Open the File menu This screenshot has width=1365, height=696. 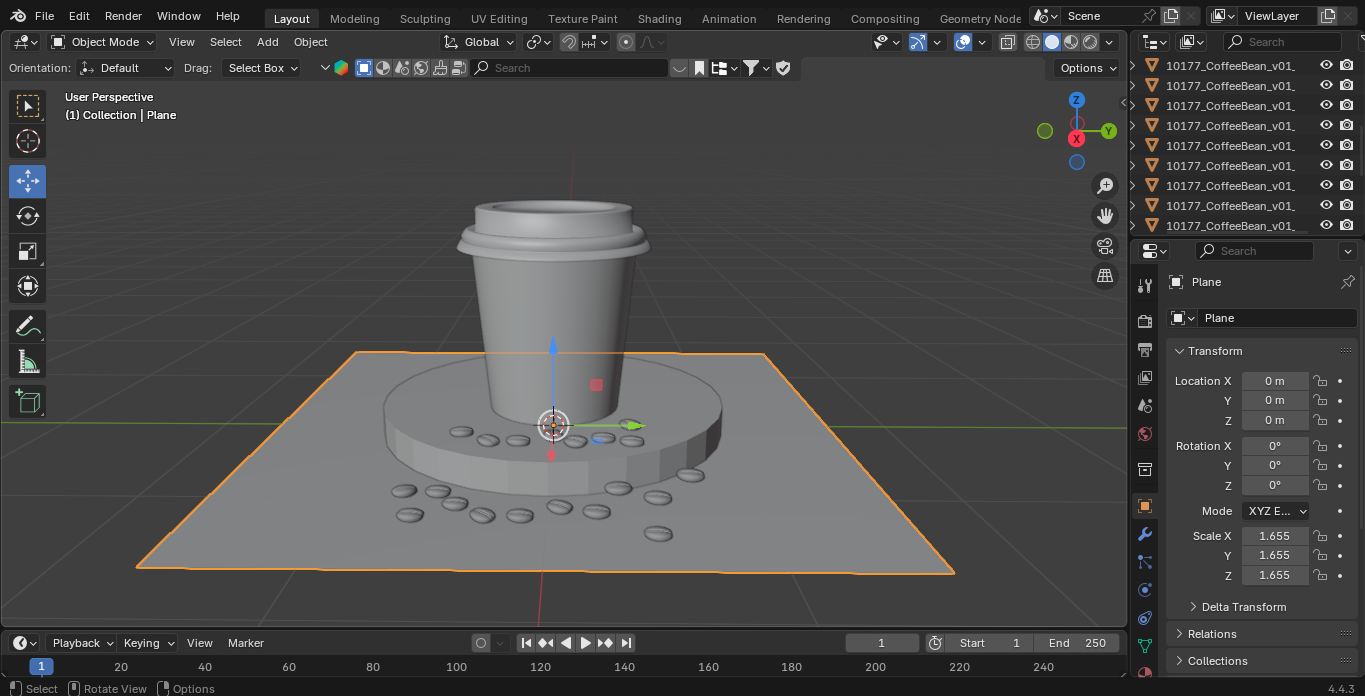(44, 16)
